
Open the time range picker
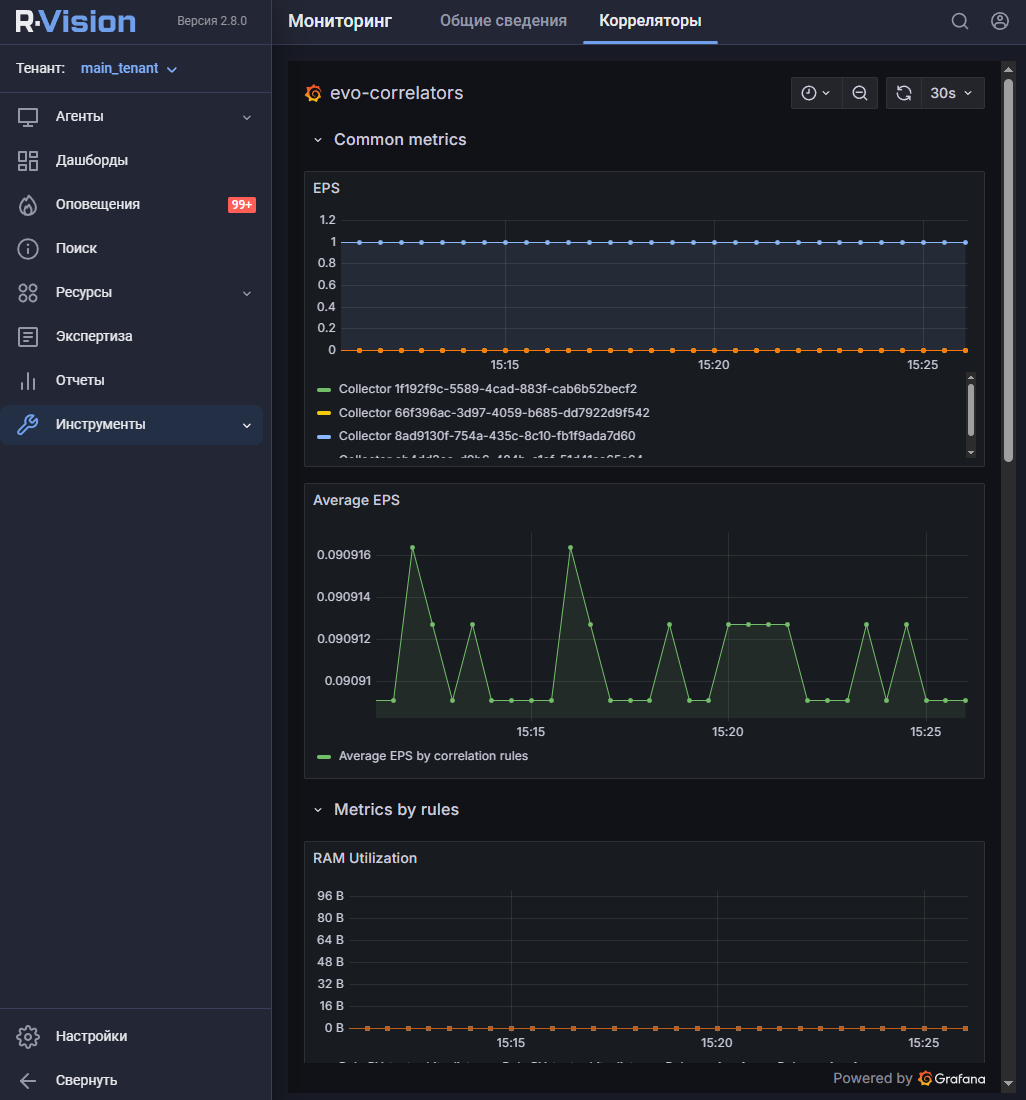click(x=816, y=93)
